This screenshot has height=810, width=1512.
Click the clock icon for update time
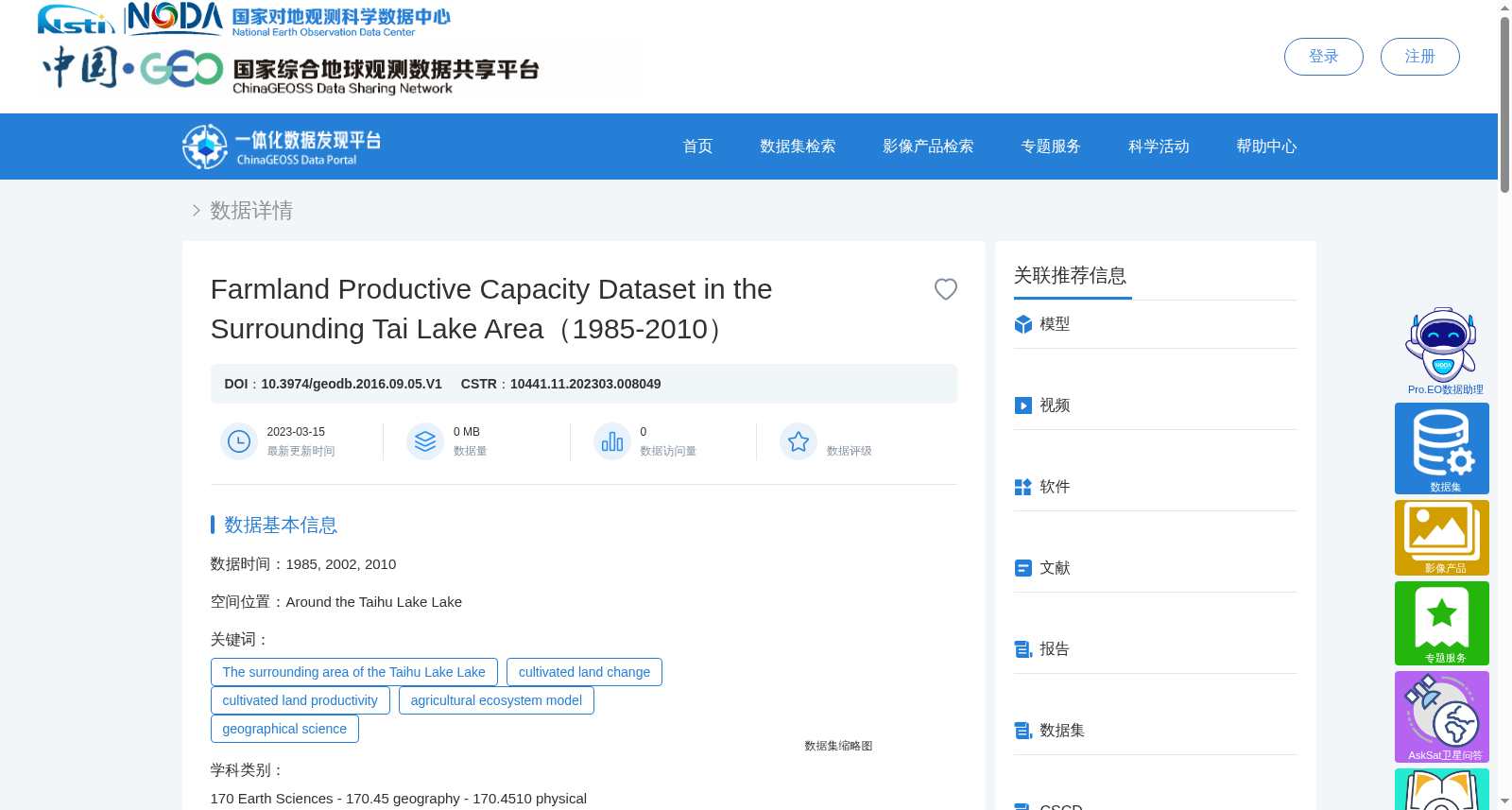point(239,441)
